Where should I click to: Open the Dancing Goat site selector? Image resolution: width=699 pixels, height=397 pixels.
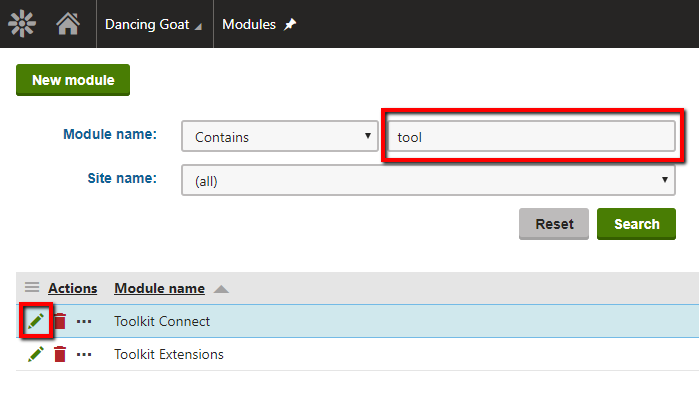pyautogui.click(x=153, y=24)
